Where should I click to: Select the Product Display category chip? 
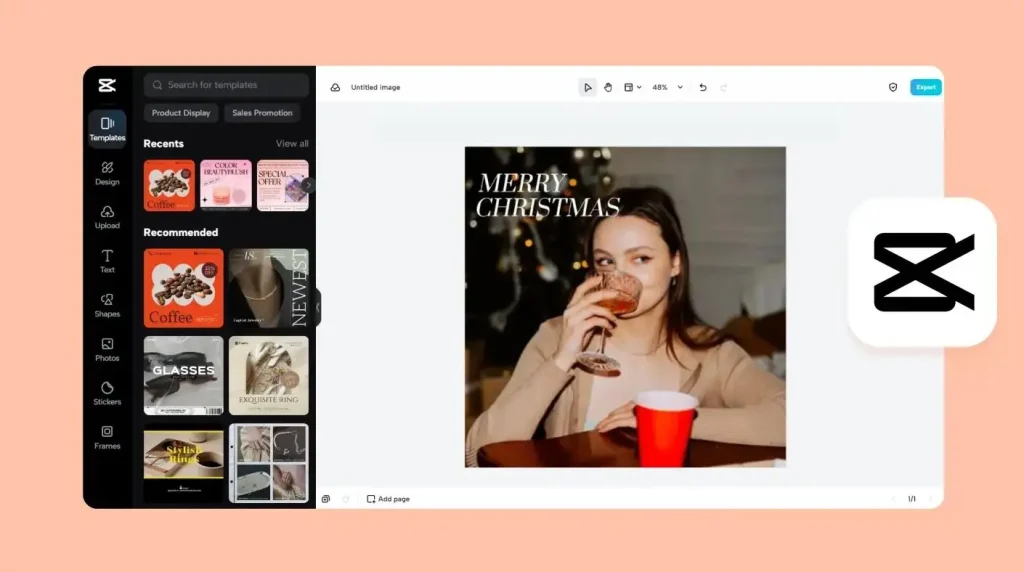(x=181, y=113)
